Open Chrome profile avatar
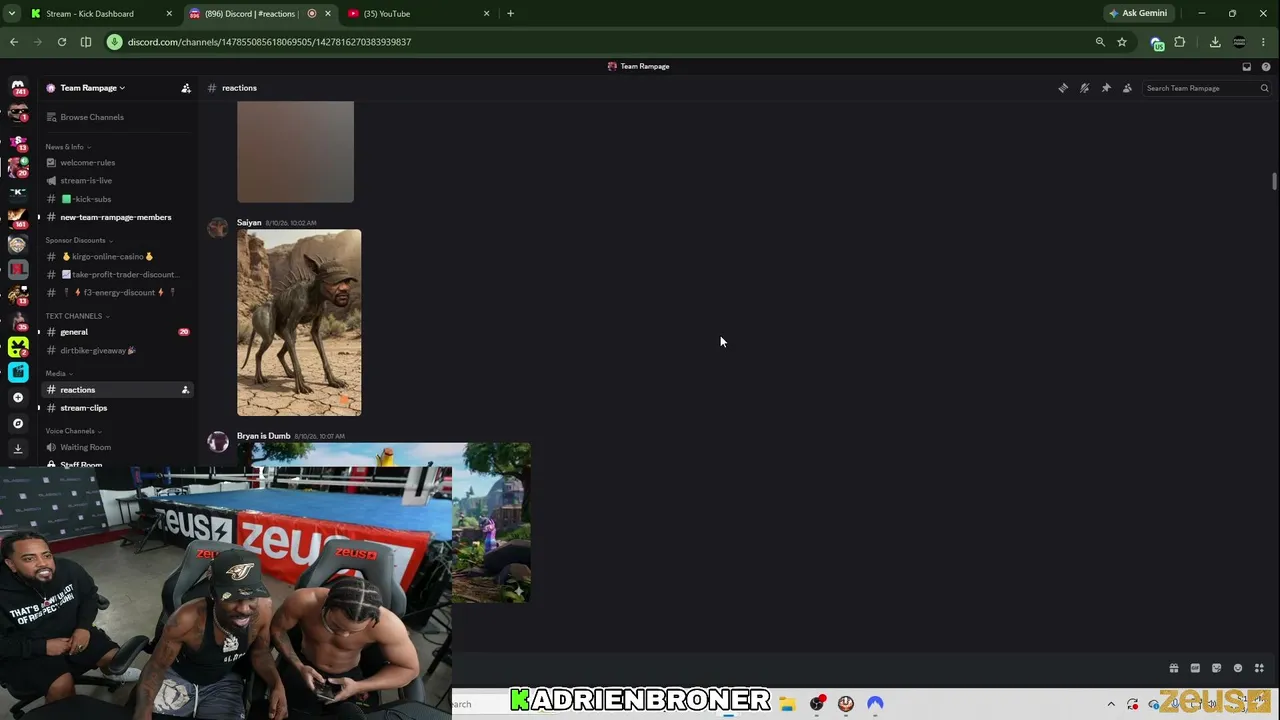 tap(1240, 42)
